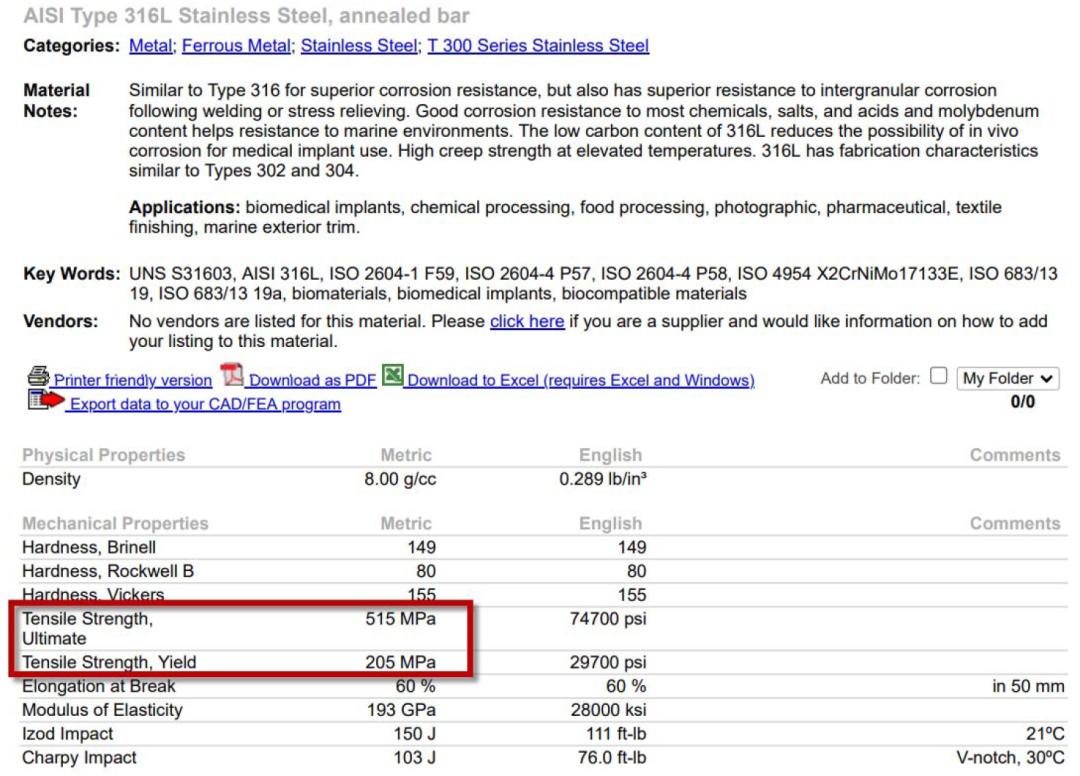Click the Excel icon beside Download to Excel
The width and height of the screenshot is (1080, 776).
pos(393,375)
